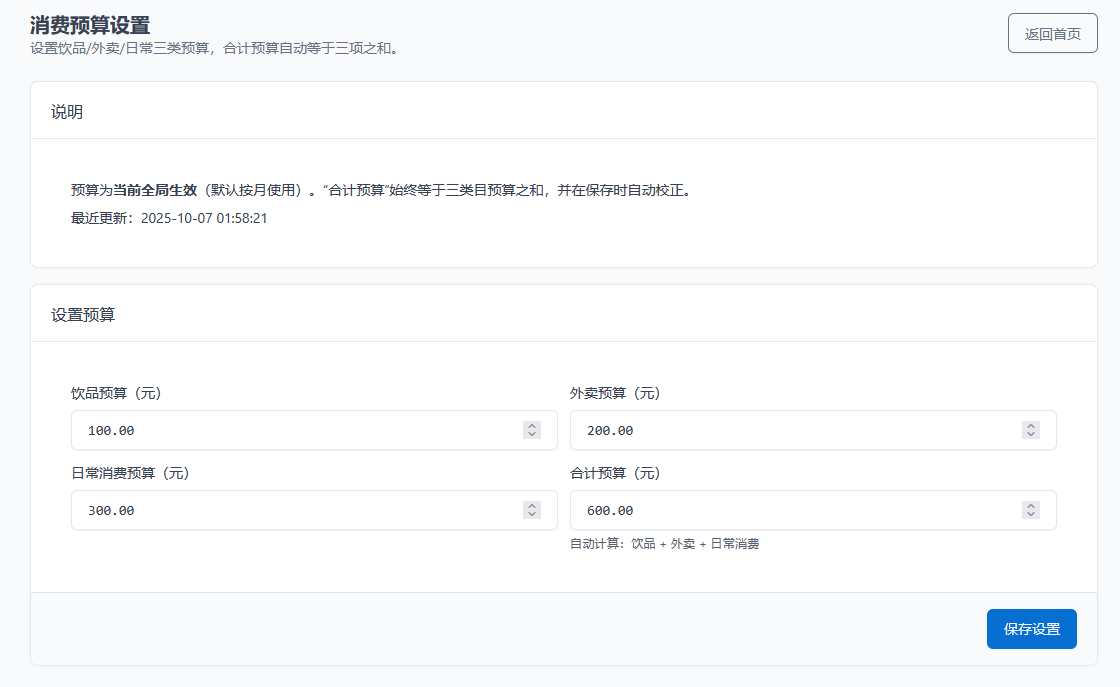Click the 合计预算（元）label
The image size is (1120, 687).
point(615,473)
